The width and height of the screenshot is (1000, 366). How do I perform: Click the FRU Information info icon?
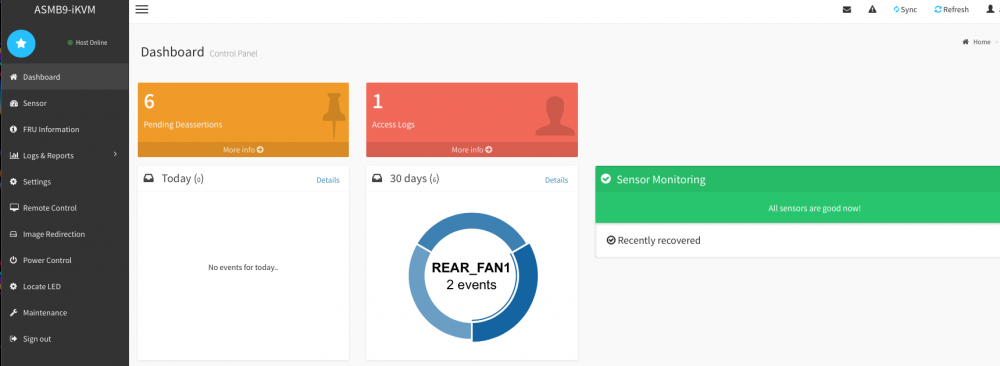(13, 129)
